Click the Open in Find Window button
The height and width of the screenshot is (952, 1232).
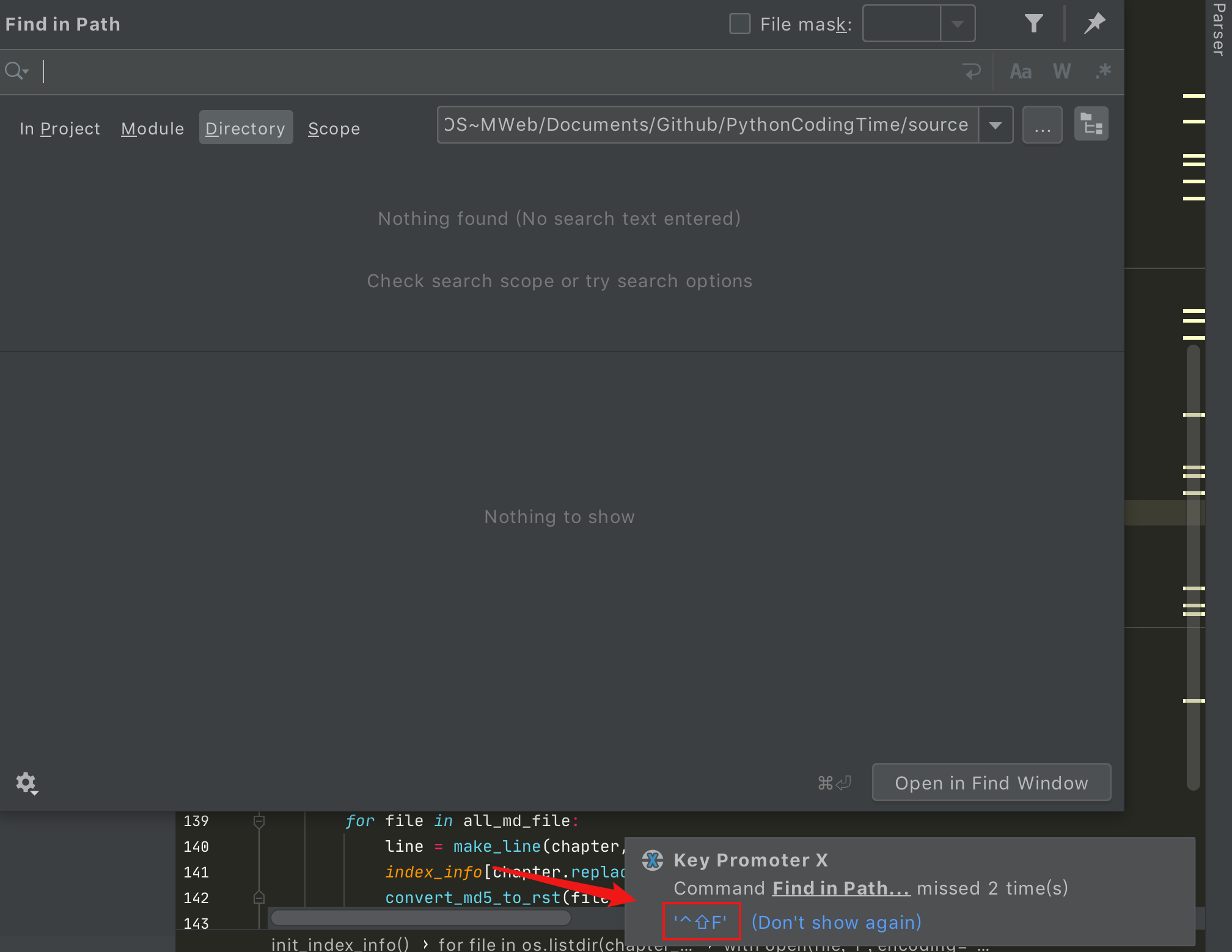pyautogui.click(x=991, y=783)
